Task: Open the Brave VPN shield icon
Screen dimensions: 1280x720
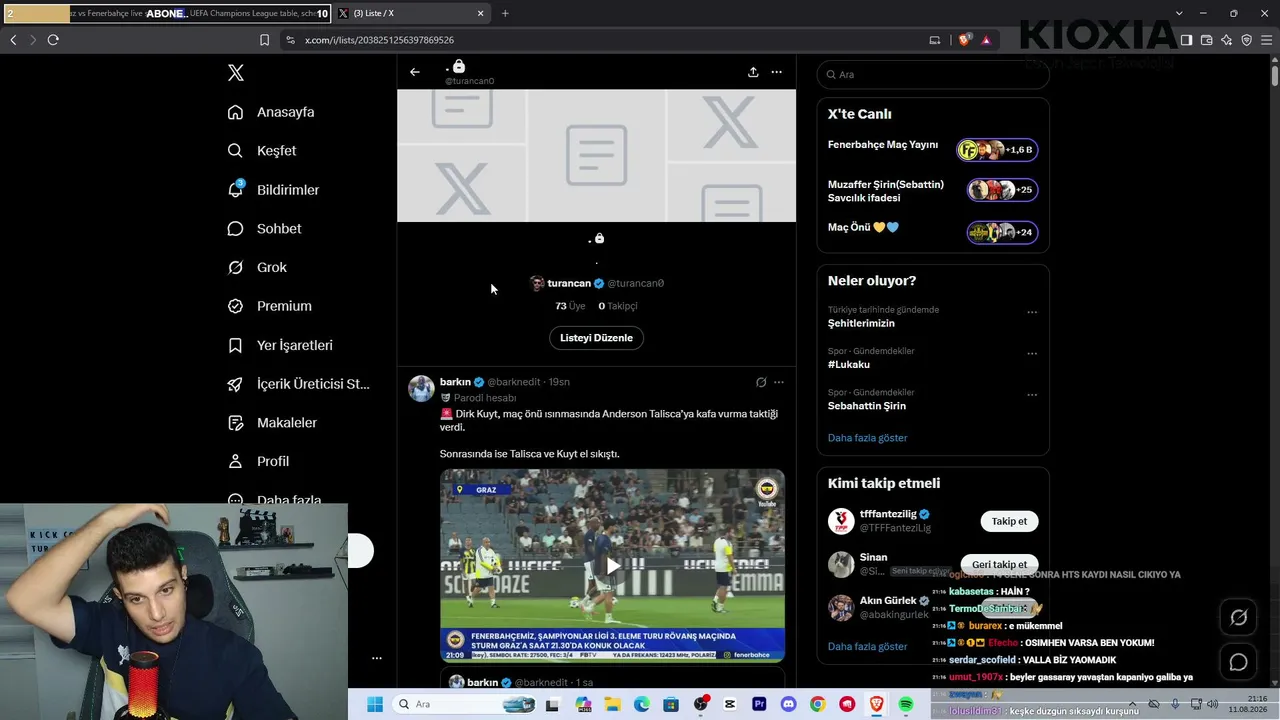Action: pyautogui.click(x=1246, y=40)
